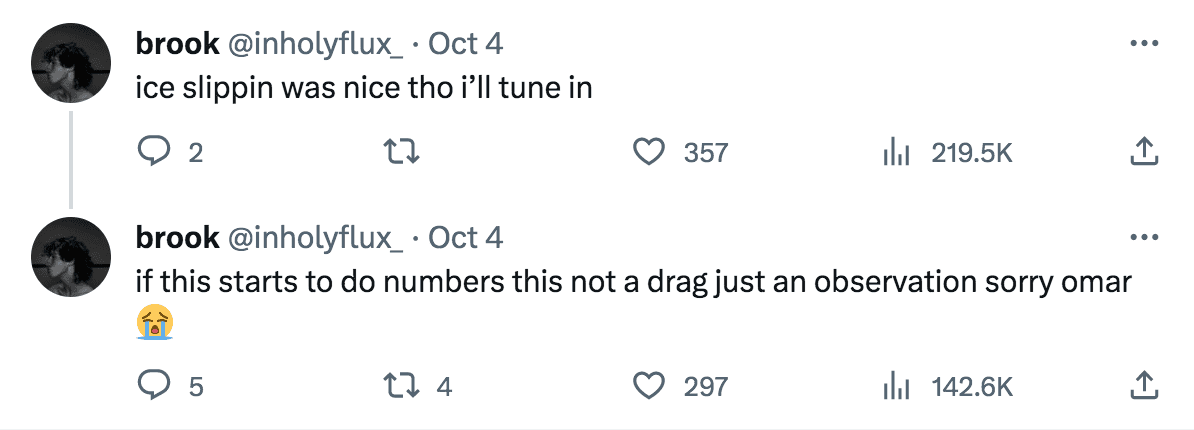The height and width of the screenshot is (430, 1194).
Task: Like the 'ice slippin was nice' tweet
Action: (651, 153)
